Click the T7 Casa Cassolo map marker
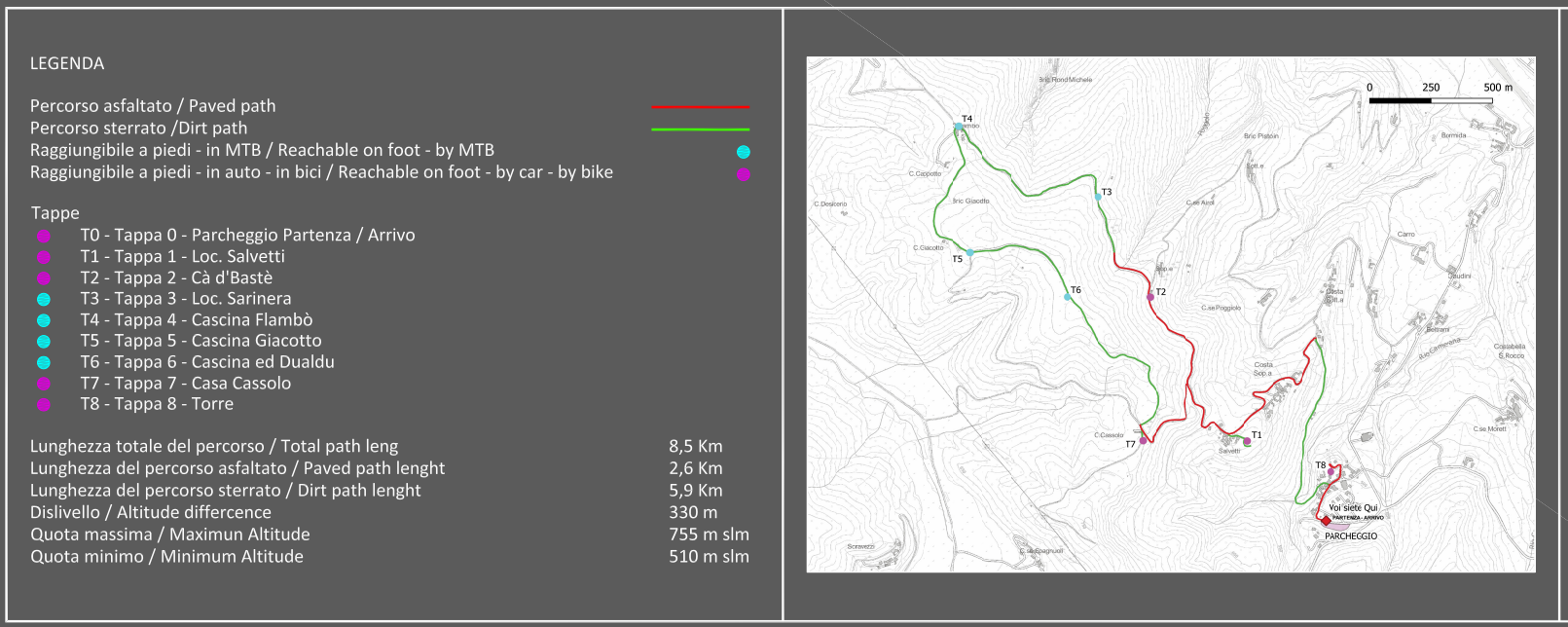The height and width of the screenshot is (627, 1568). click(1143, 441)
